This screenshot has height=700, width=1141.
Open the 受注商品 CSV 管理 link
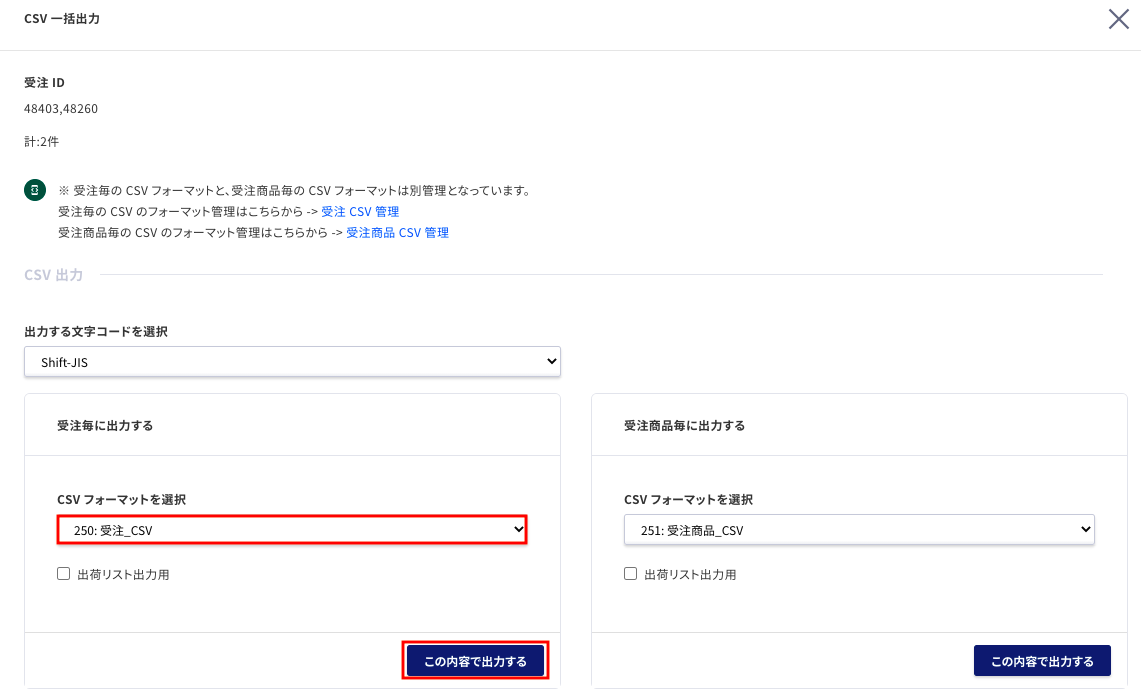(x=397, y=233)
